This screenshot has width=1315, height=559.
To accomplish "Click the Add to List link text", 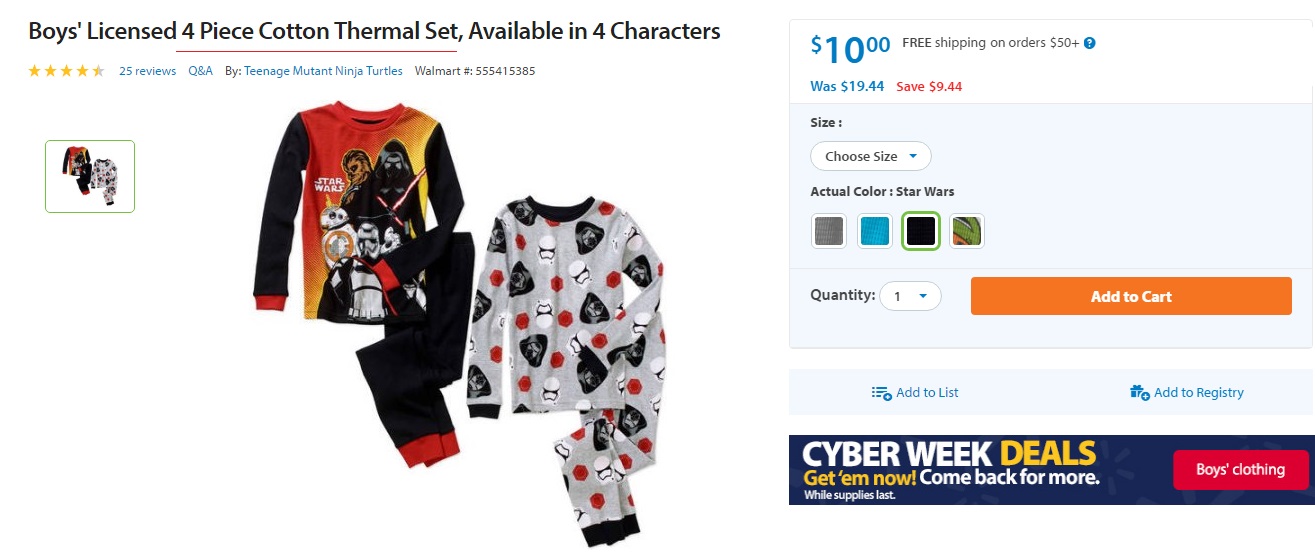I will pyautogui.click(x=927, y=393).
